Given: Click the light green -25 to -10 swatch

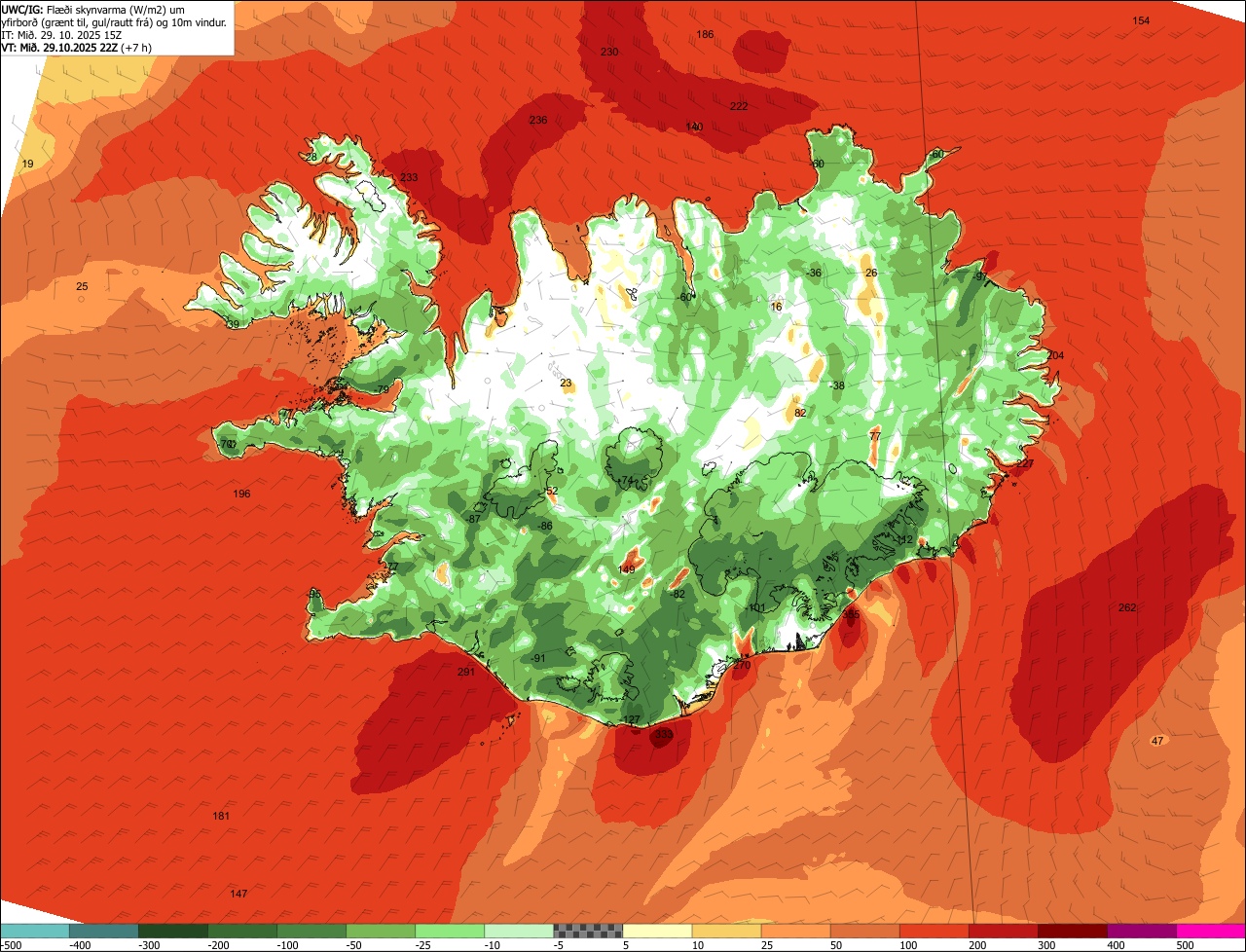Looking at the screenshot, I should click(450, 931).
